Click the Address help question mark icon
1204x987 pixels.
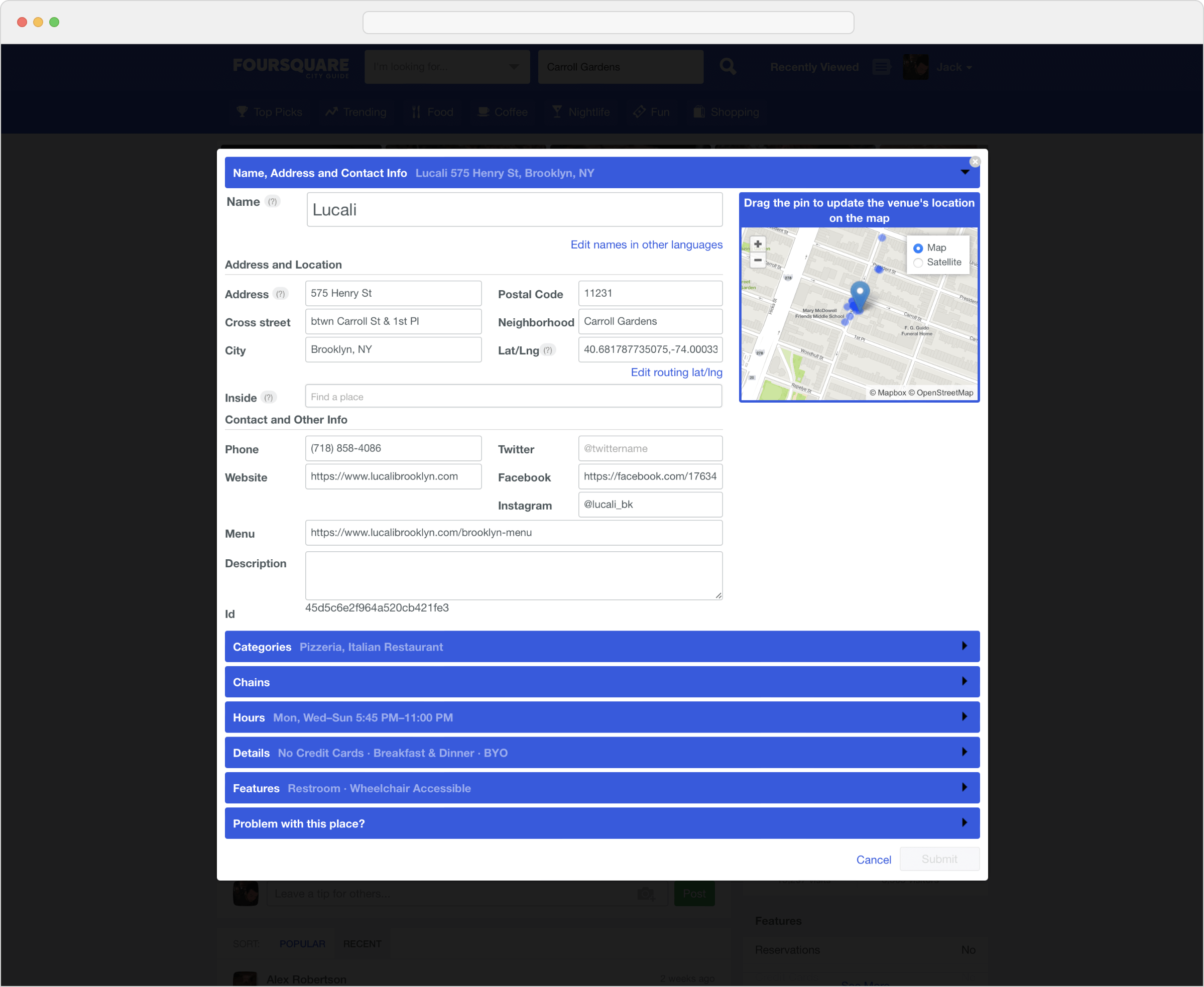point(280,294)
